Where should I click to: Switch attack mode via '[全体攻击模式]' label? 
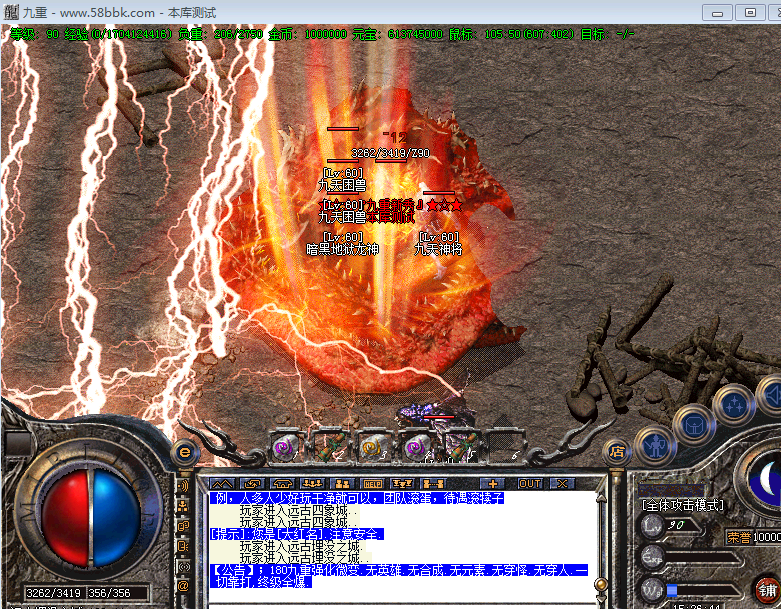click(x=682, y=505)
